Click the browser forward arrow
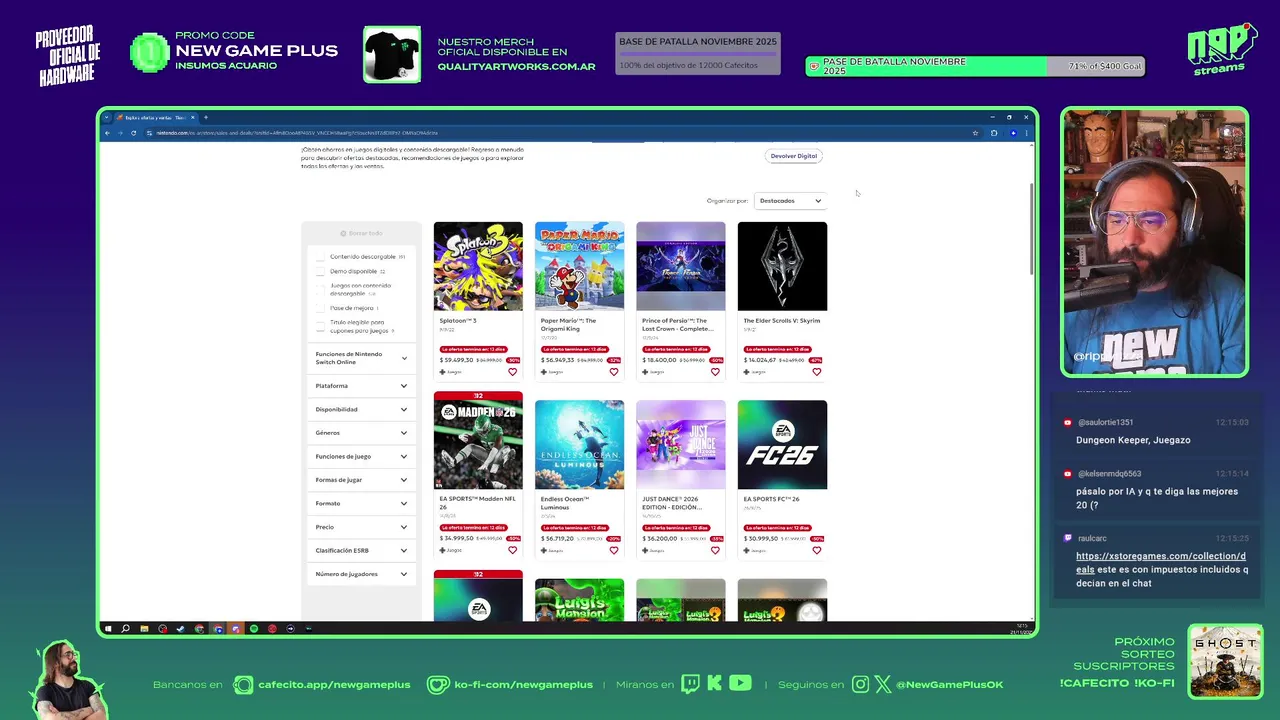1280x720 pixels. click(x=121, y=133)
